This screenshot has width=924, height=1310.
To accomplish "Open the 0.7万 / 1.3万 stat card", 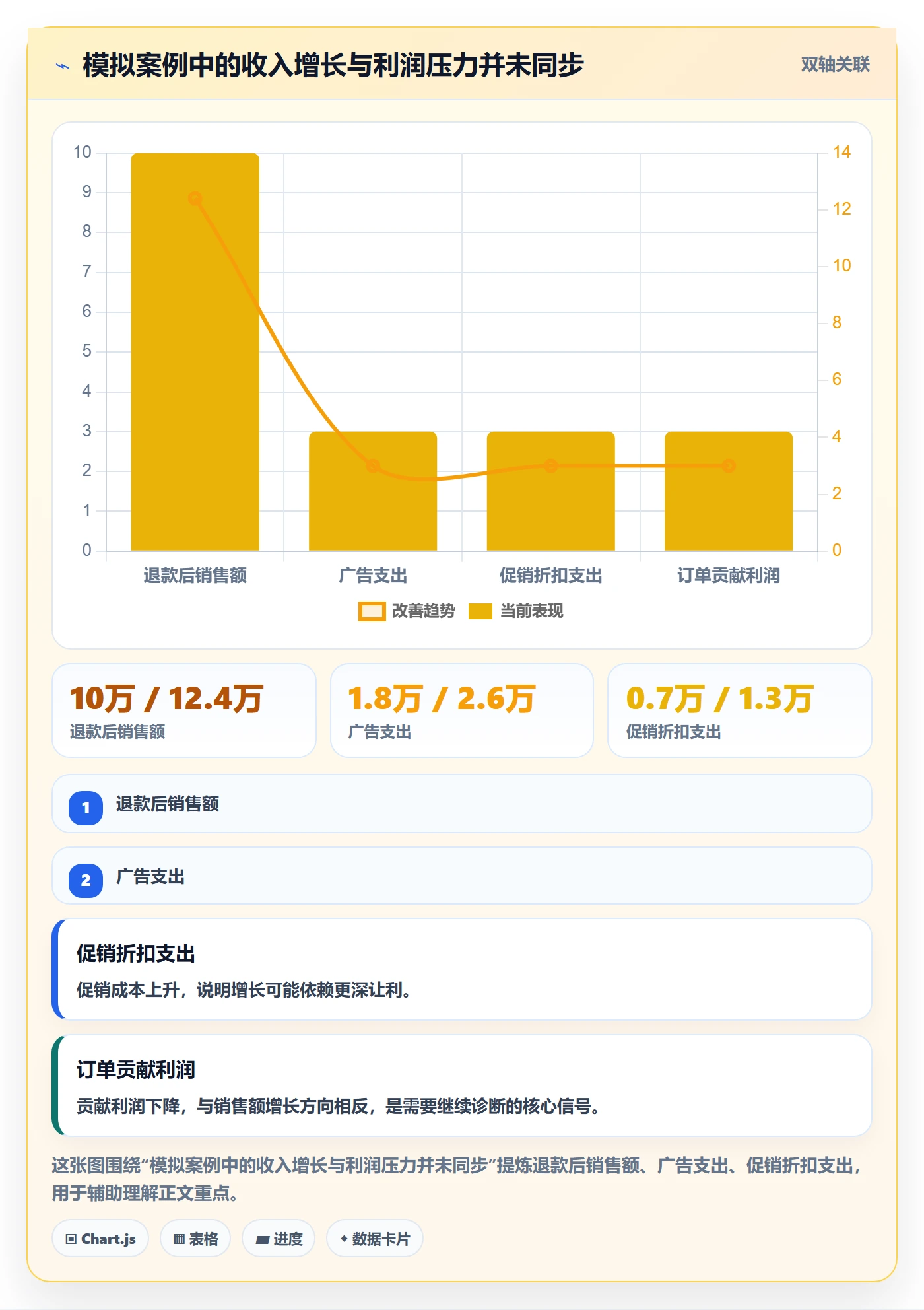I will 740,710.
